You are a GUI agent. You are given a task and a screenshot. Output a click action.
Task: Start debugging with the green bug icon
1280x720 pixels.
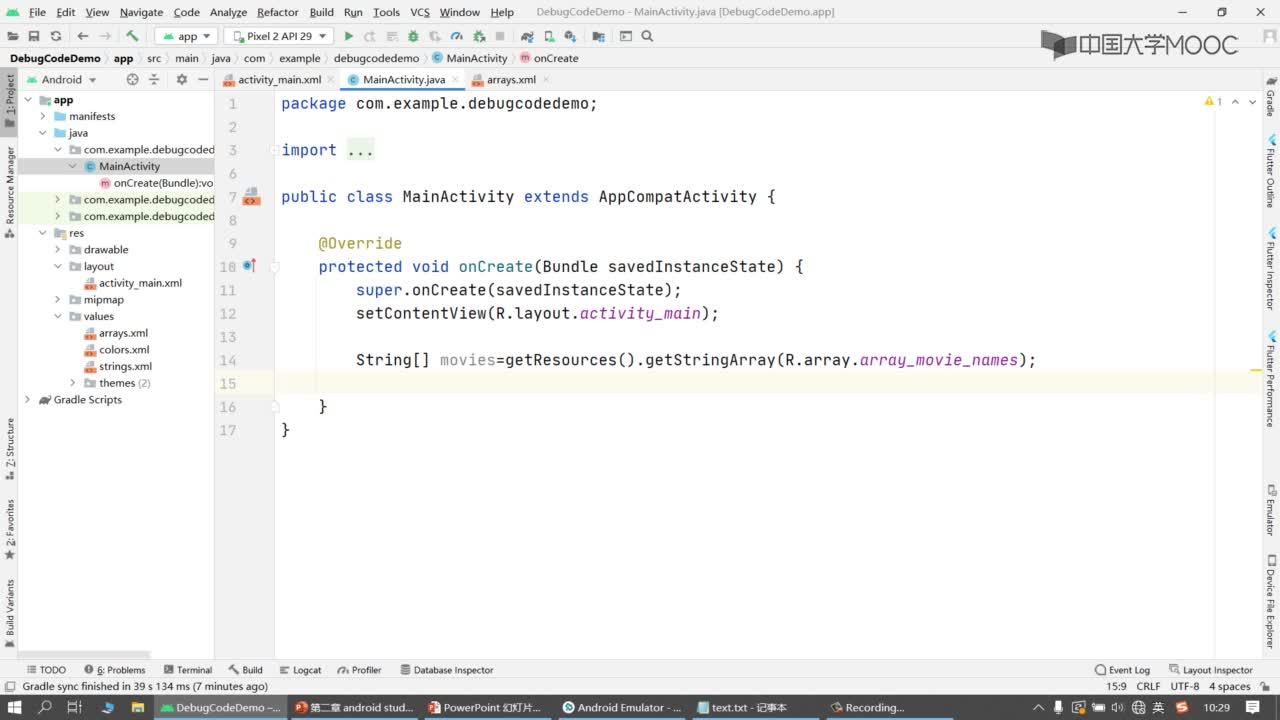(413, 36)
